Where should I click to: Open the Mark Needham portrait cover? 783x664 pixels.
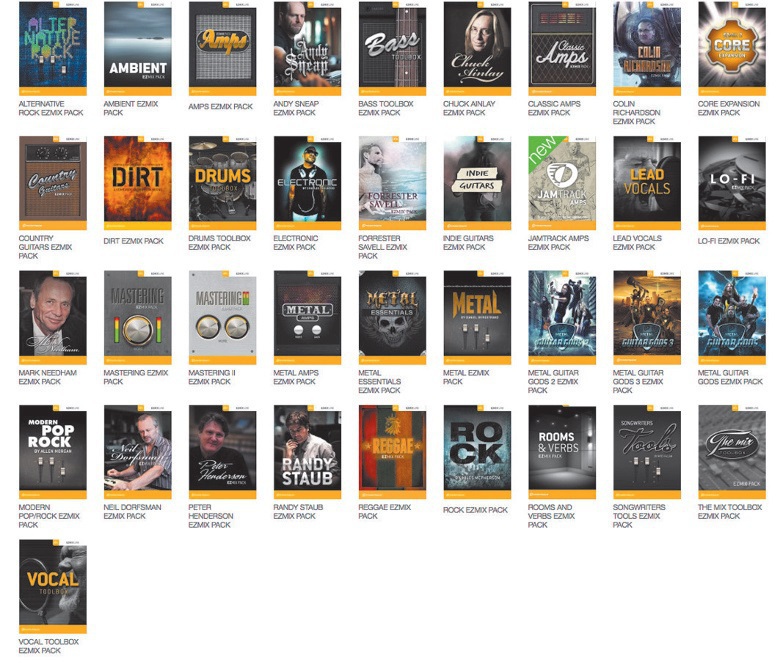point(52,318)
